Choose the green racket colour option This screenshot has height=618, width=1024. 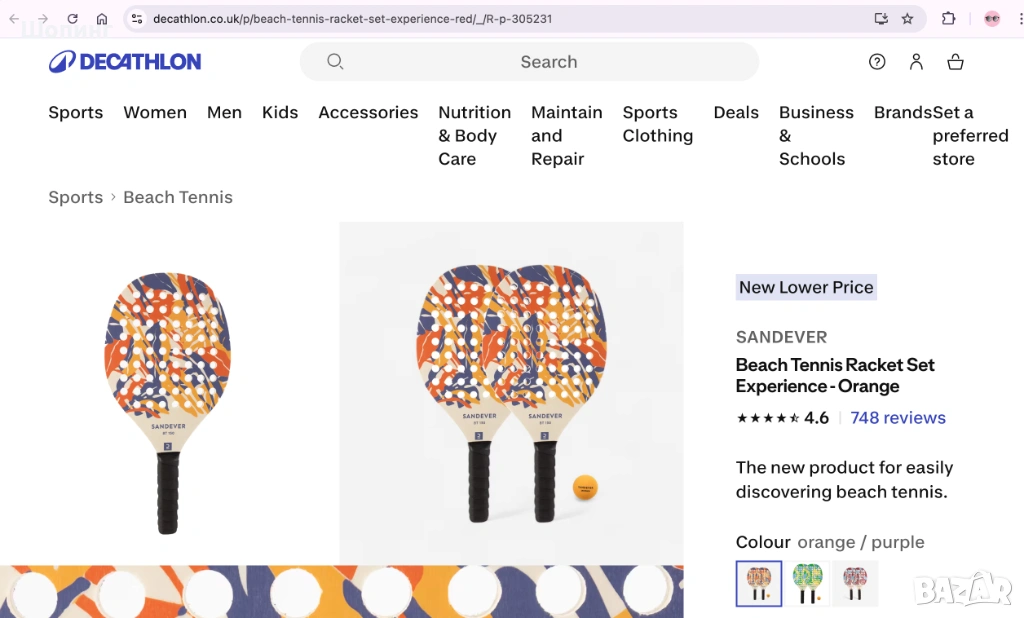click(x=807, y=583)
